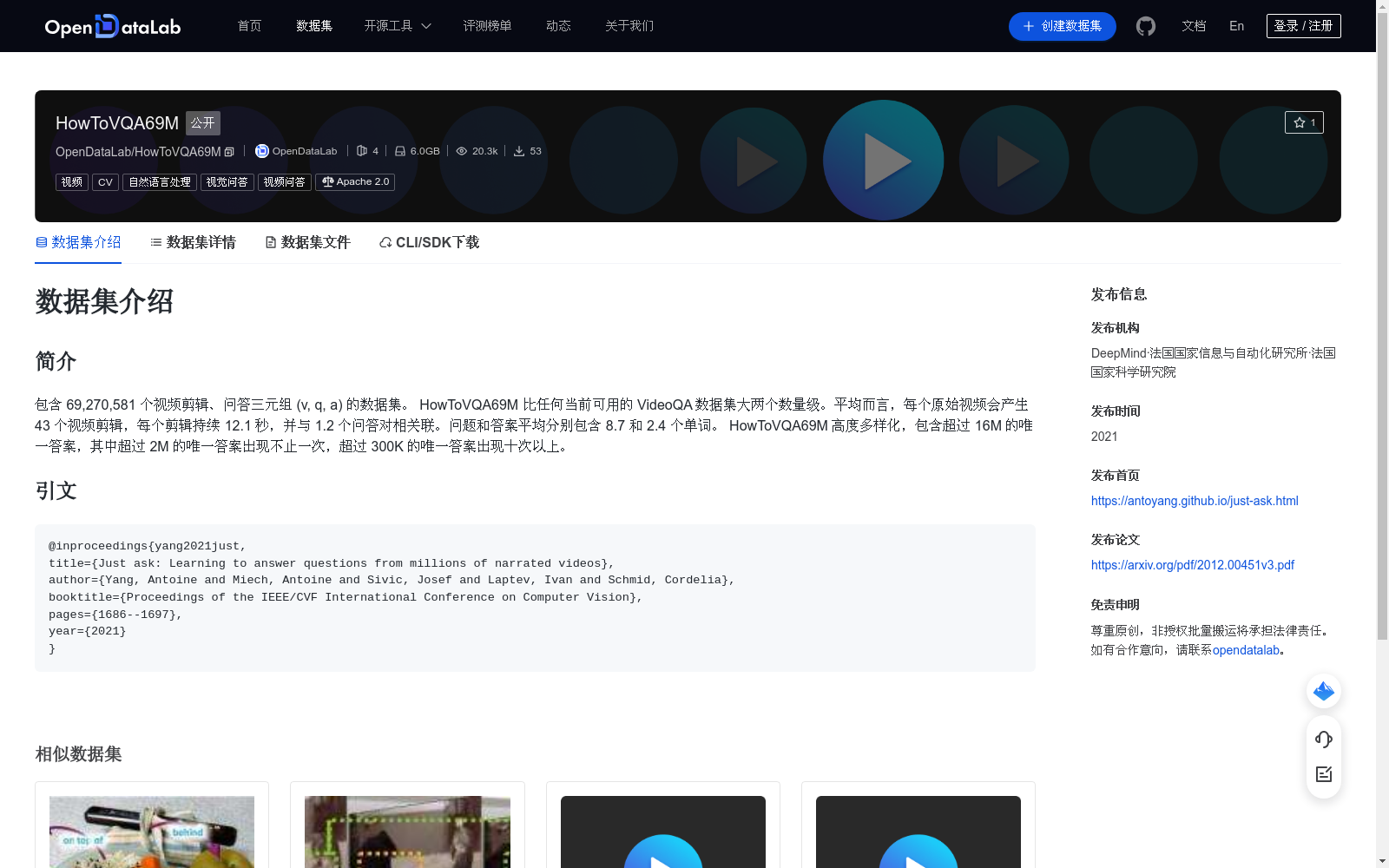Click the 自然语言处理 tag
1389x868 pixels.
(x=160, y=182)
